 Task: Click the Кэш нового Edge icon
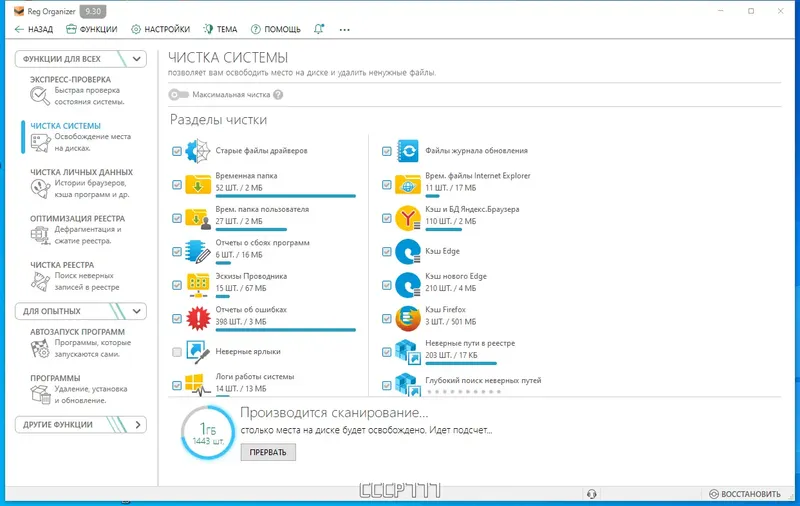click(x=408, y=285)
